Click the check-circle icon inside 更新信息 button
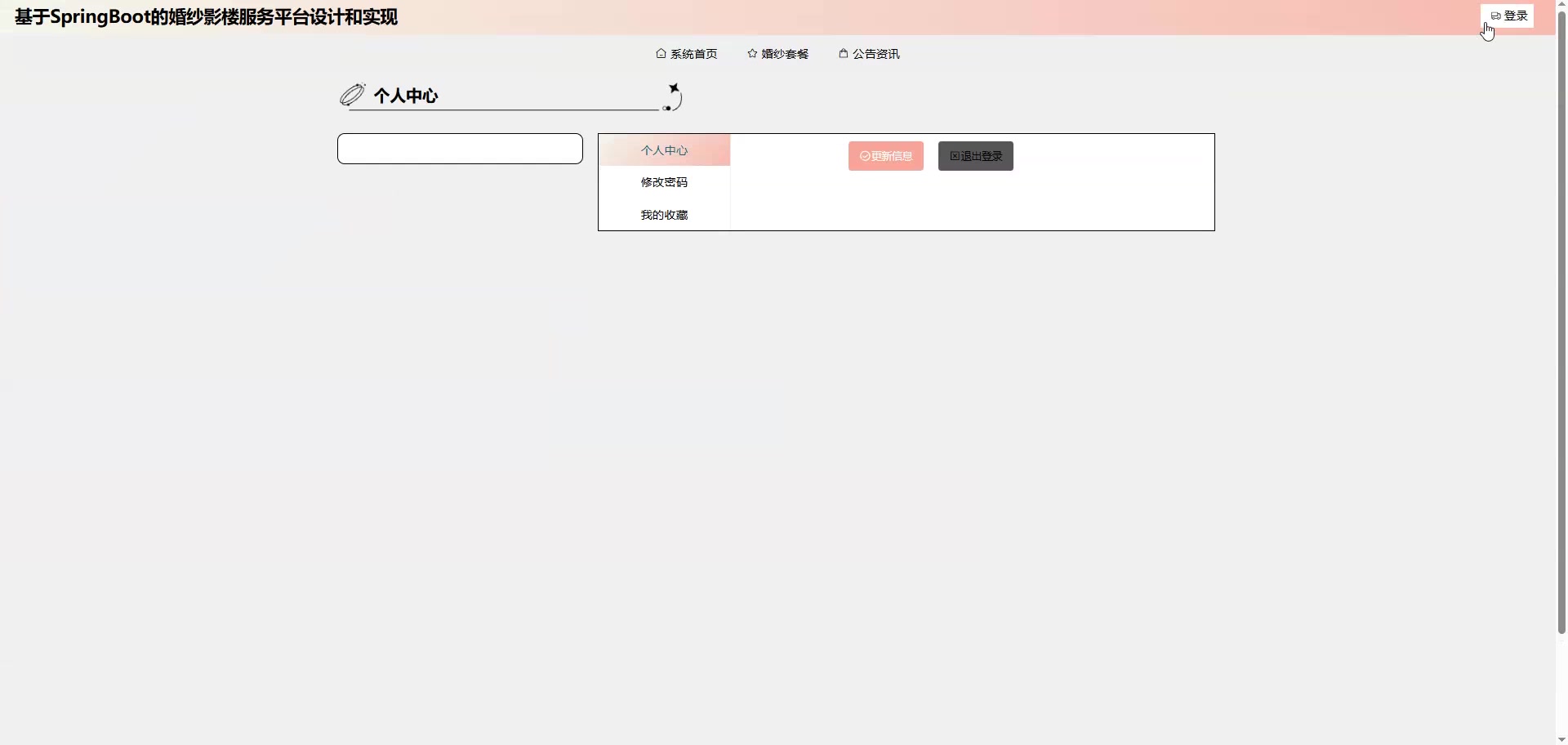Screen dimensions: 1568x745 click(864, 156)
